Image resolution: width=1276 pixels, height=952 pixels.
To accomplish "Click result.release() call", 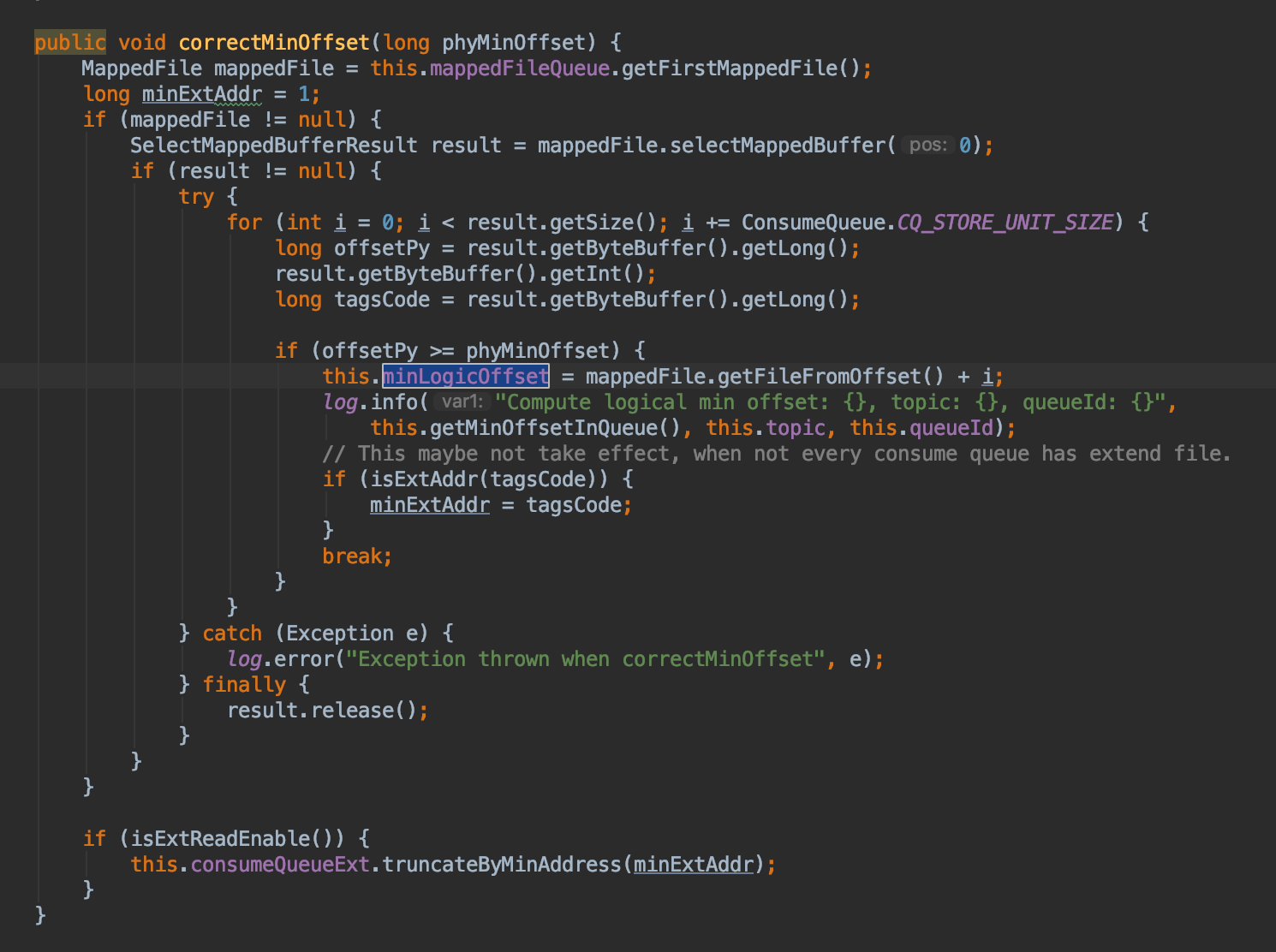I will tap(322, 711).
